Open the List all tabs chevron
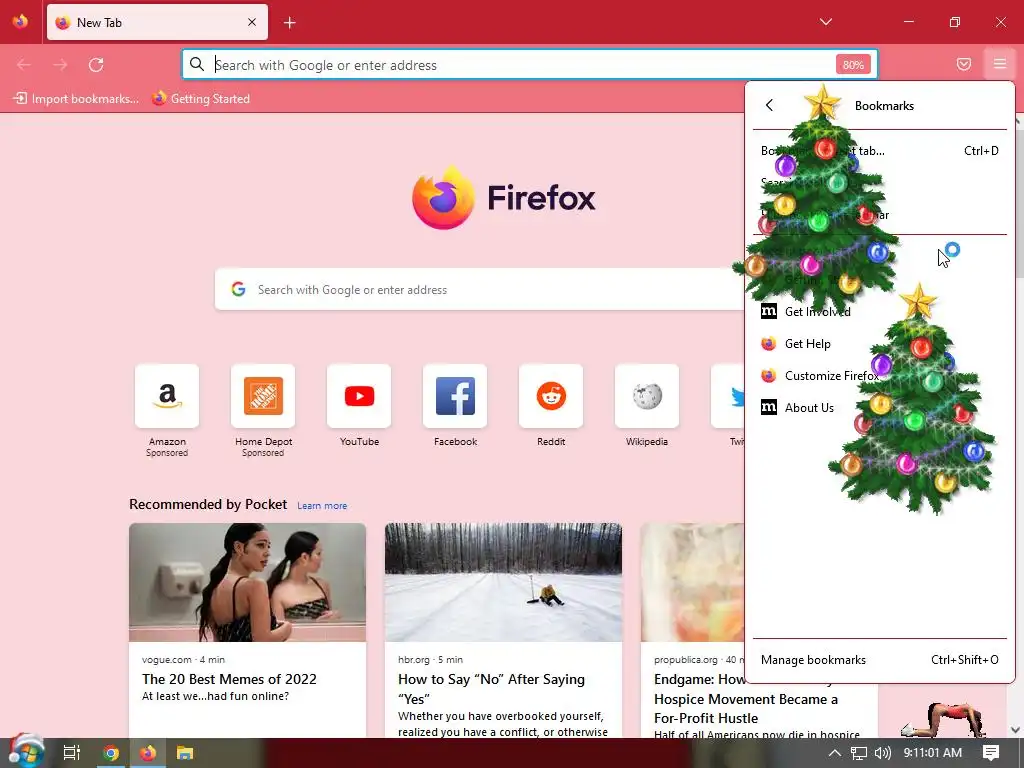1024x768 pixels. point(826,22)
